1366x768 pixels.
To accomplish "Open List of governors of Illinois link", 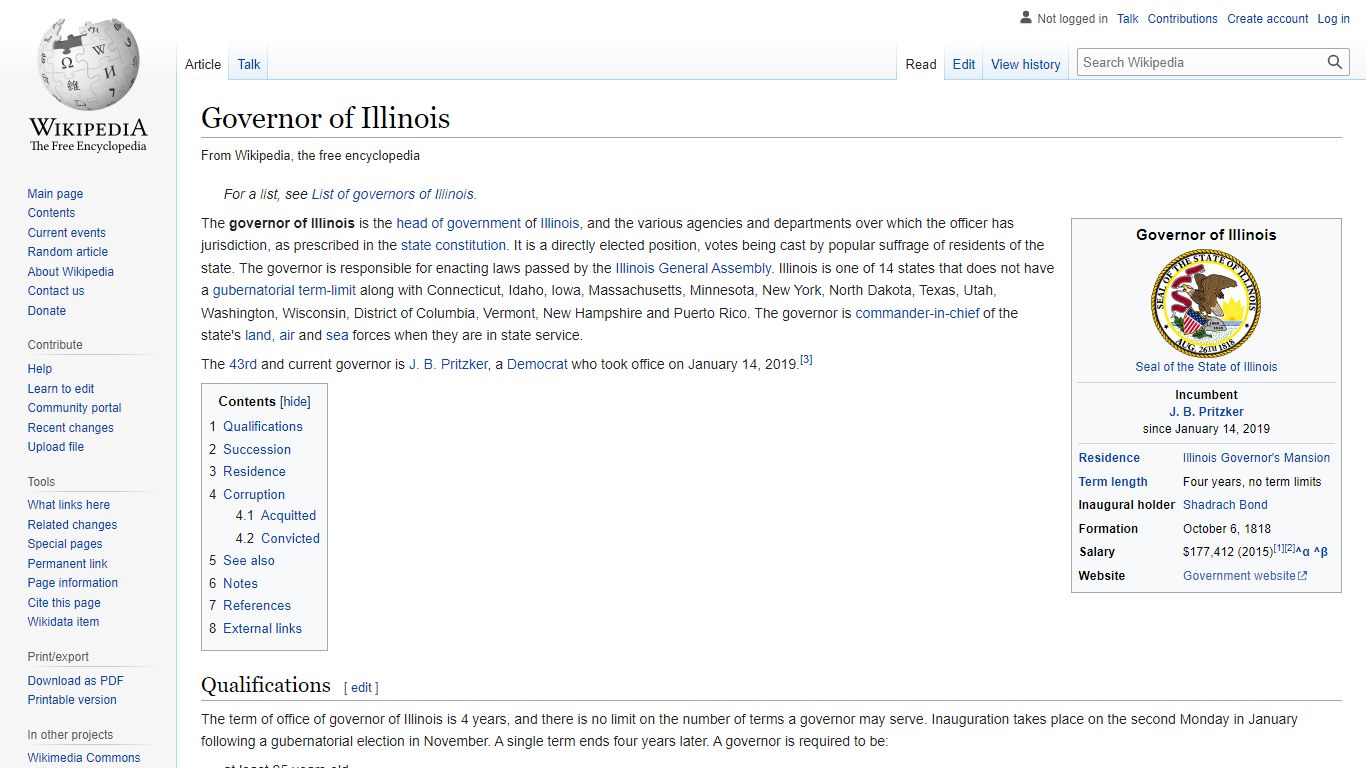I will click(x=393, y=195).
